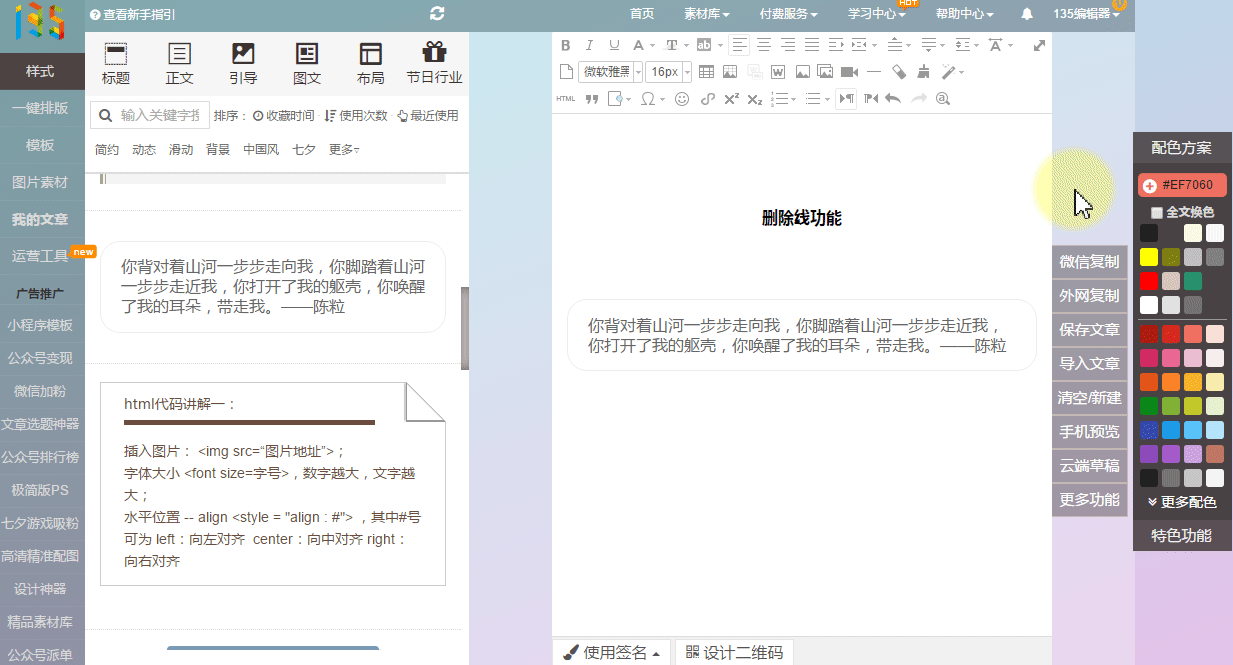Toggle bold formatting
1233x665 pixels.
pos(566,45)
